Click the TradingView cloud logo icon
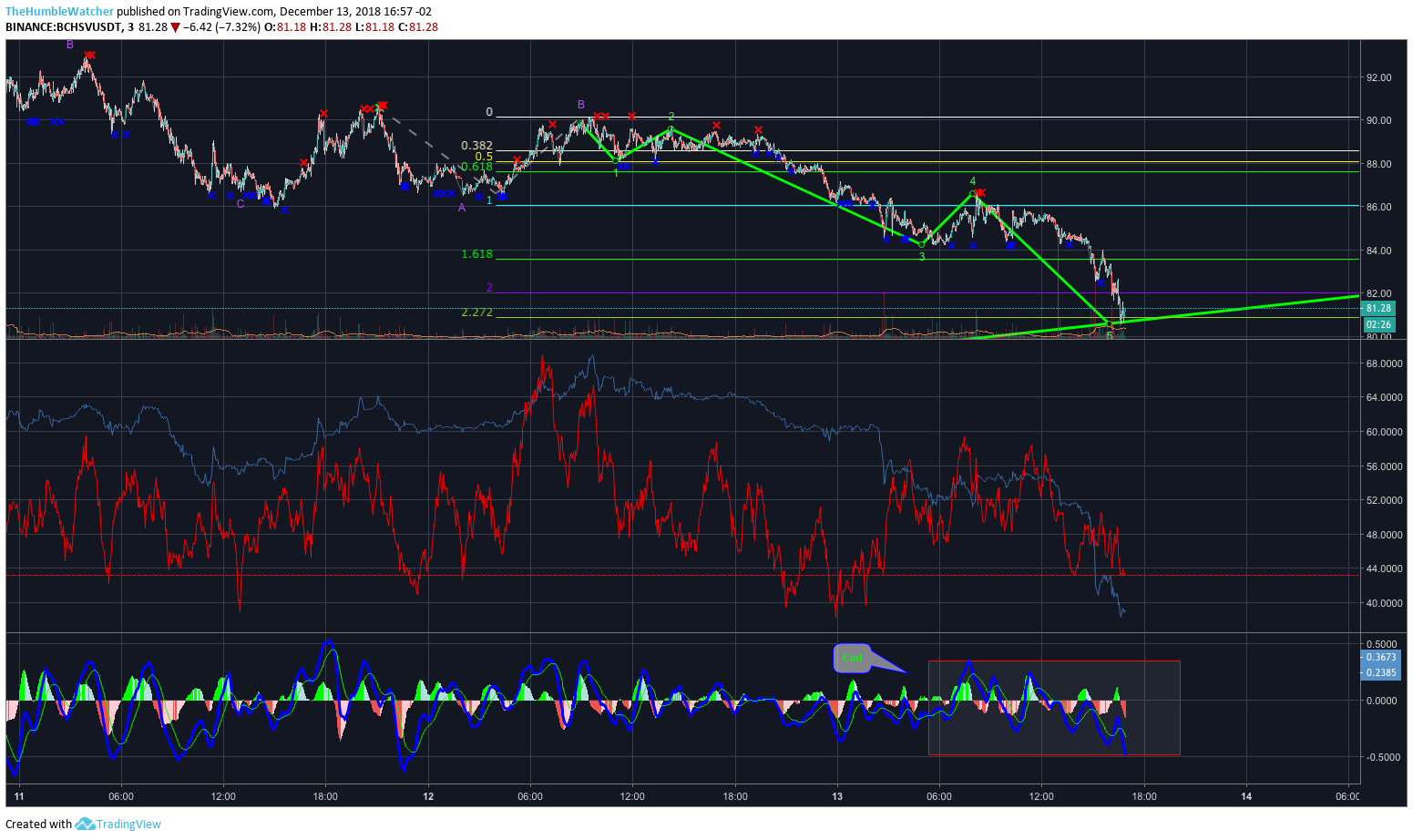 click(85, 824)
